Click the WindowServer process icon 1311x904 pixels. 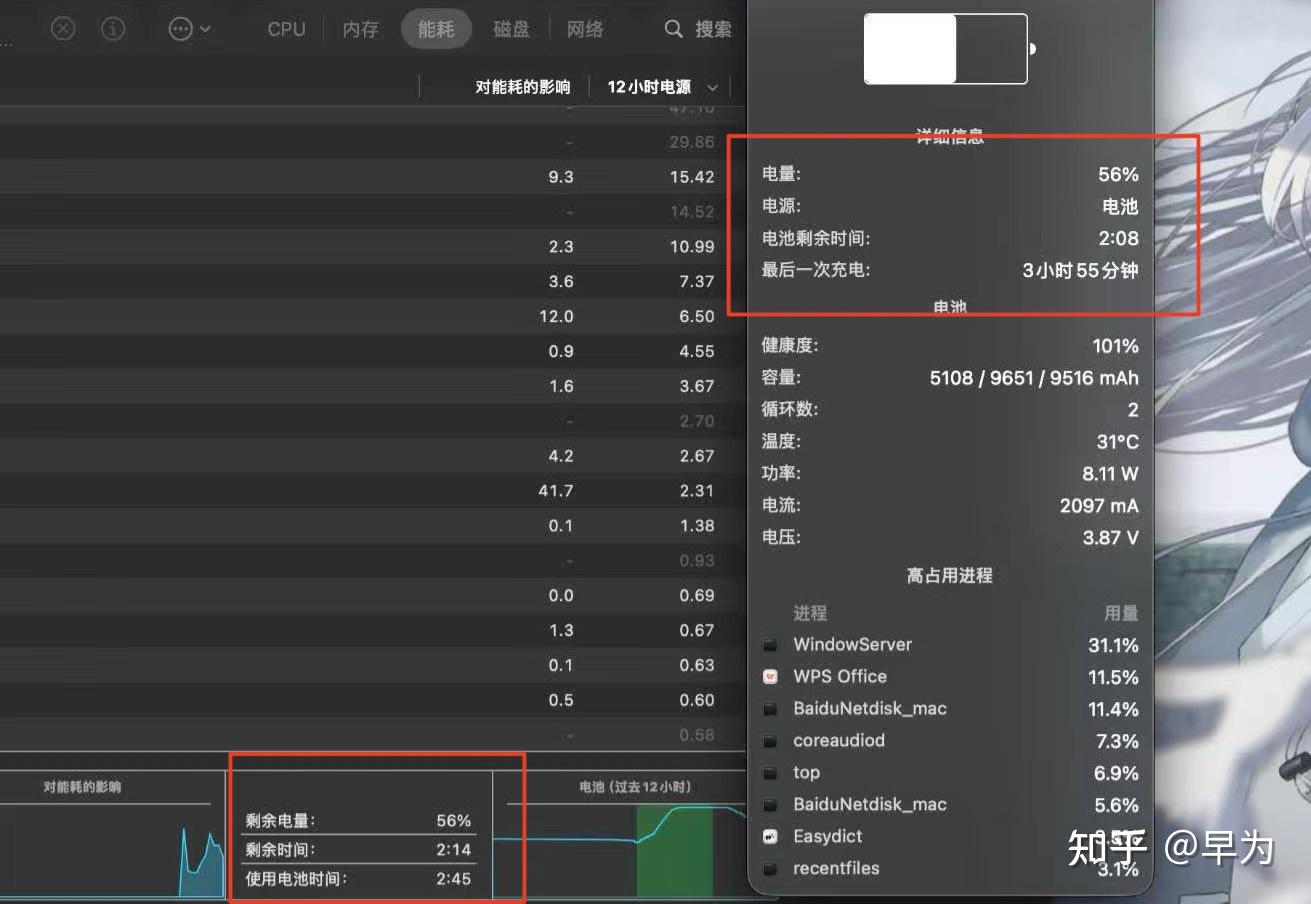pos(770,645)
